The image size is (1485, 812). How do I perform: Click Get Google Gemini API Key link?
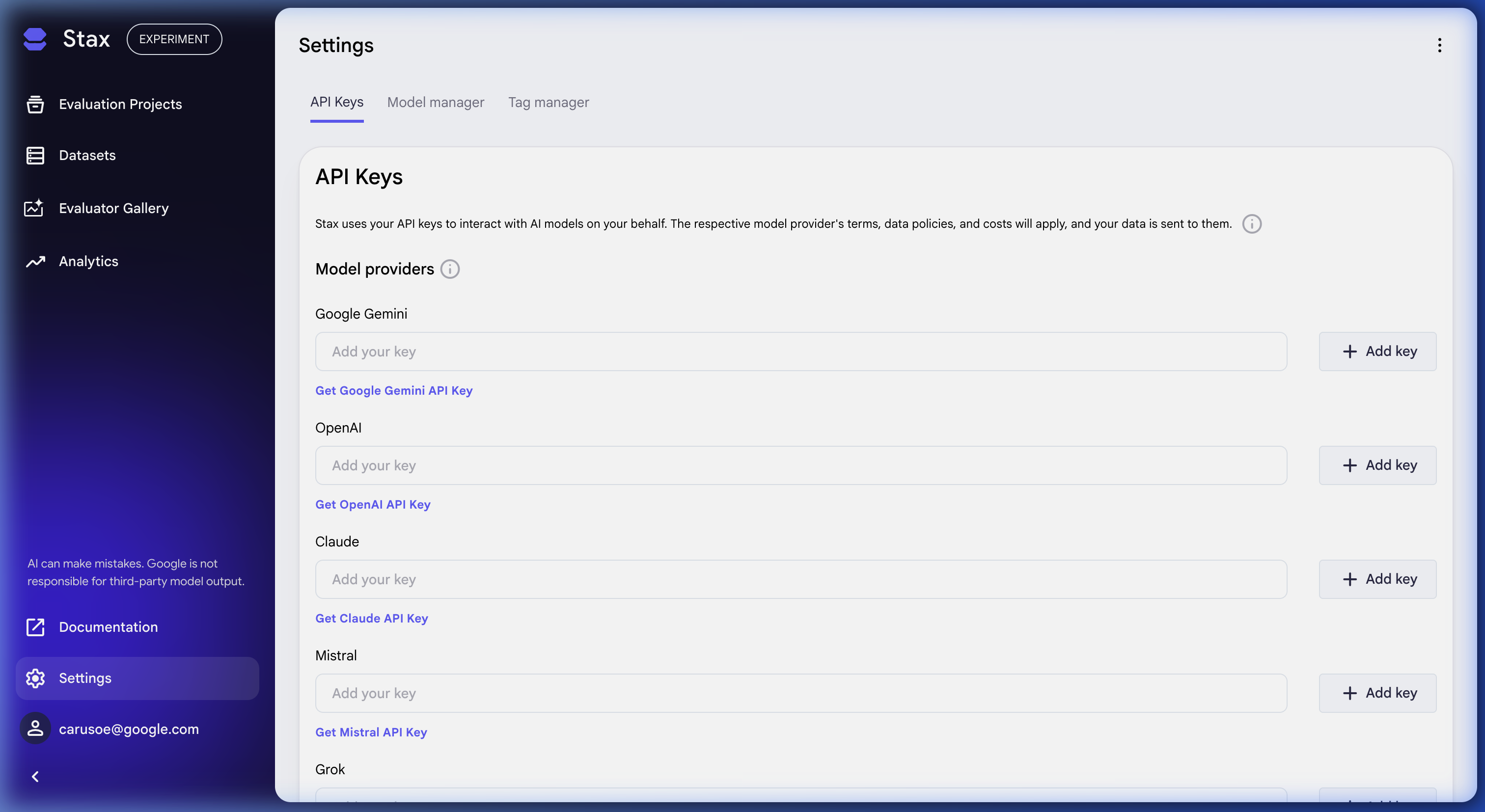click(394, 390)
